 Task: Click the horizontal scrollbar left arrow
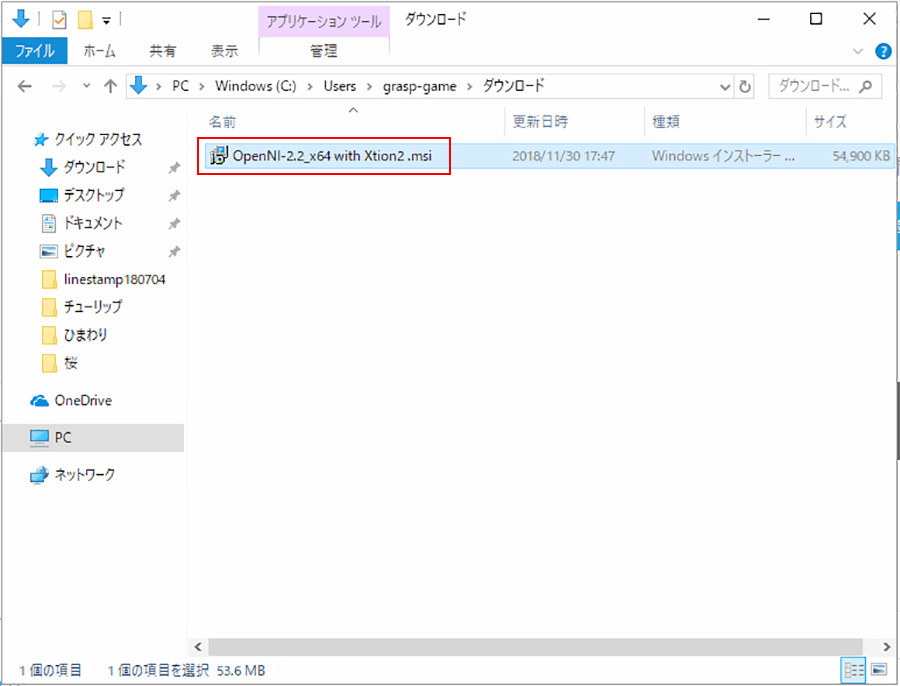tap(198, 647)
